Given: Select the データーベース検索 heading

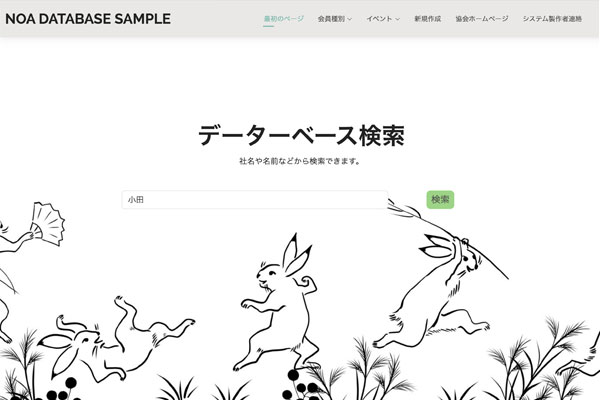Looking at the screenshot, I should [x=301, y=135].
